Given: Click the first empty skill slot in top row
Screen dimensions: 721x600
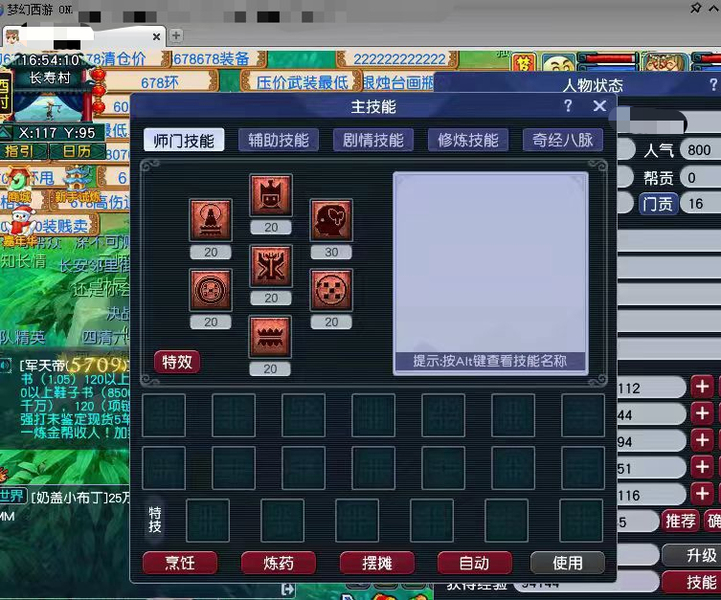Looking at the screenshot, I should [164, 415].
